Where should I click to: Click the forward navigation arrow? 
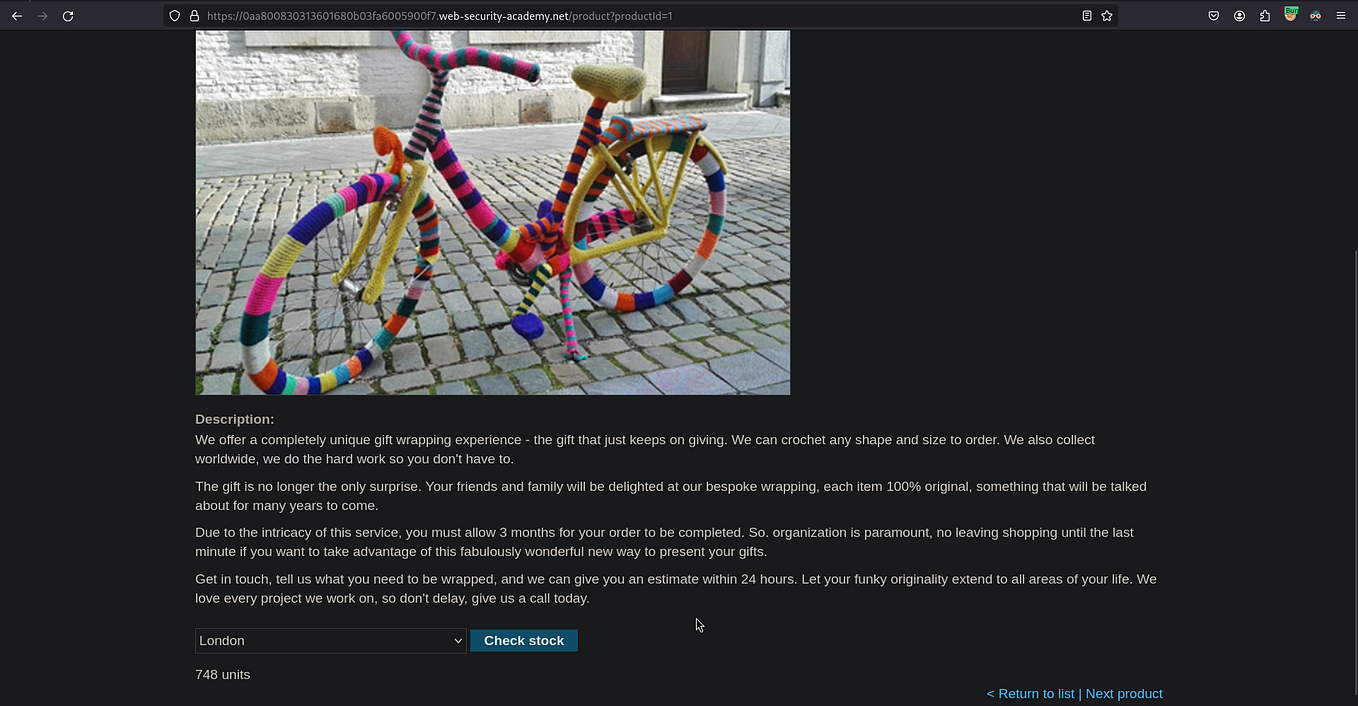click(x=42, y=16)
